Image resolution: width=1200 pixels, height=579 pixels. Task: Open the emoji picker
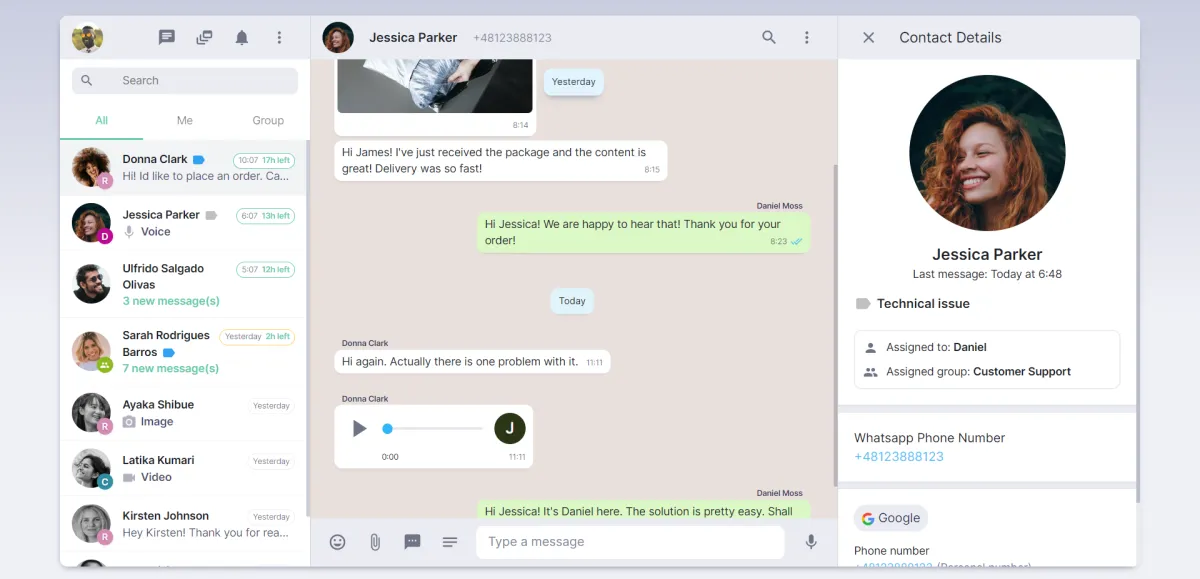(x=338, y=541)
